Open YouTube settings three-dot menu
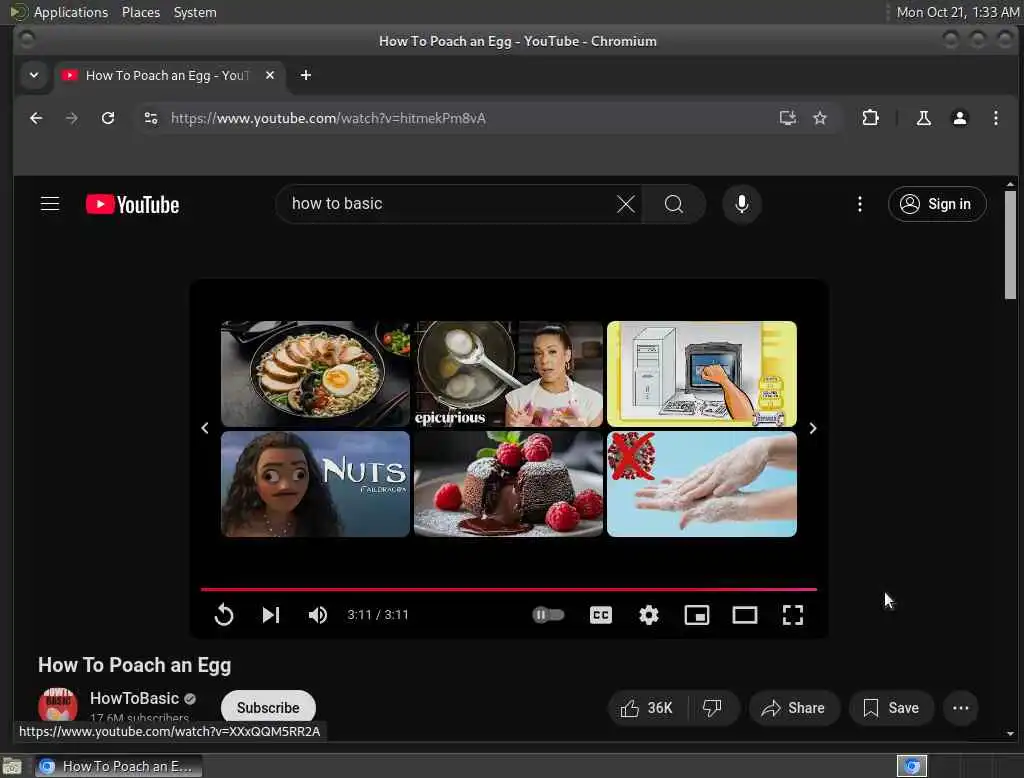Viewport: 1024px width, 778px height. click(x=859, y=204)
